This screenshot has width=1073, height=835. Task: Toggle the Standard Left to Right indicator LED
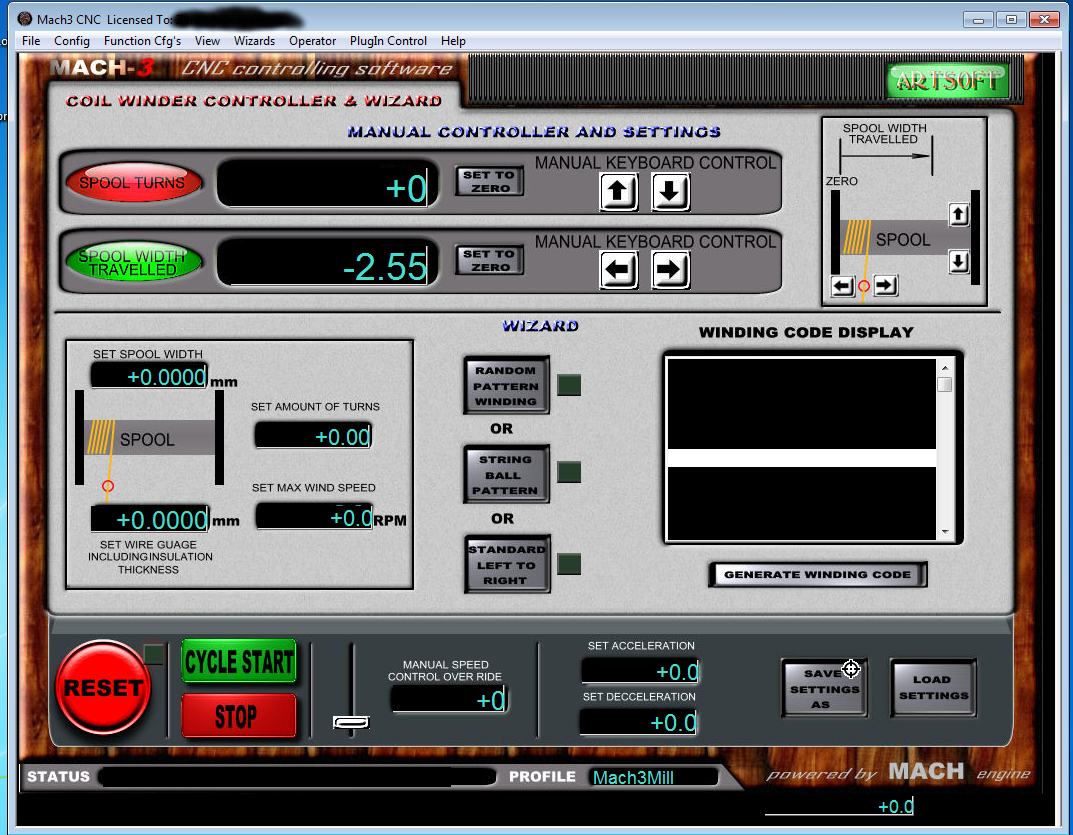(x=569, y=564)
